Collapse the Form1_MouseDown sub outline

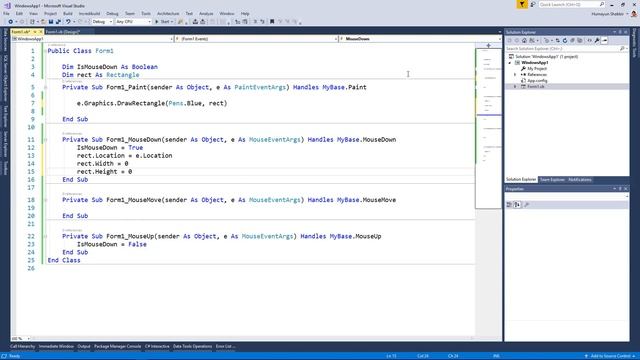(x=45, y=140)
